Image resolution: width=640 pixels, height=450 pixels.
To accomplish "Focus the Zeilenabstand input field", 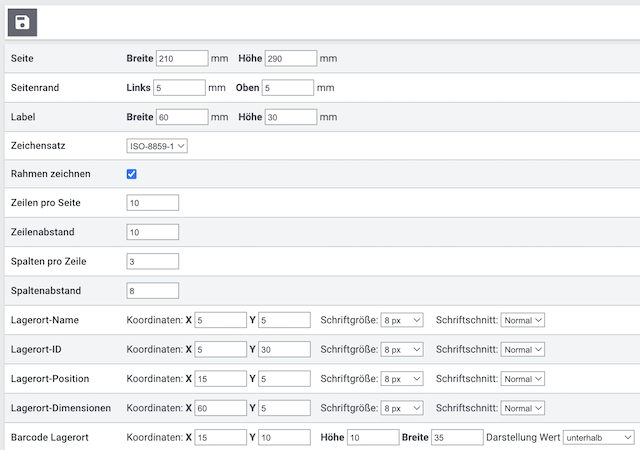I will [x=153, y=232].
